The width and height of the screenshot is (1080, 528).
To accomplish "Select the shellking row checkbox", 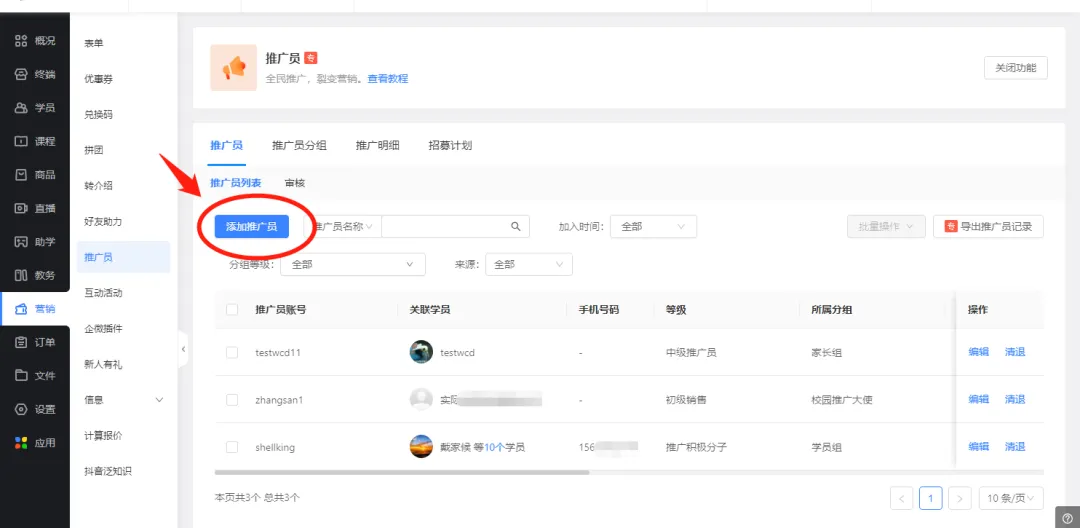I will click(x=232, y=447).
